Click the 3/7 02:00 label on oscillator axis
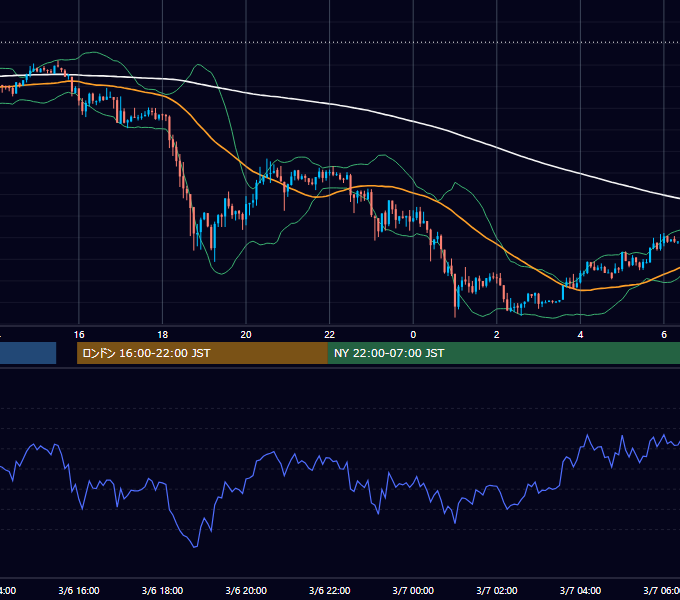 [497, 590]
